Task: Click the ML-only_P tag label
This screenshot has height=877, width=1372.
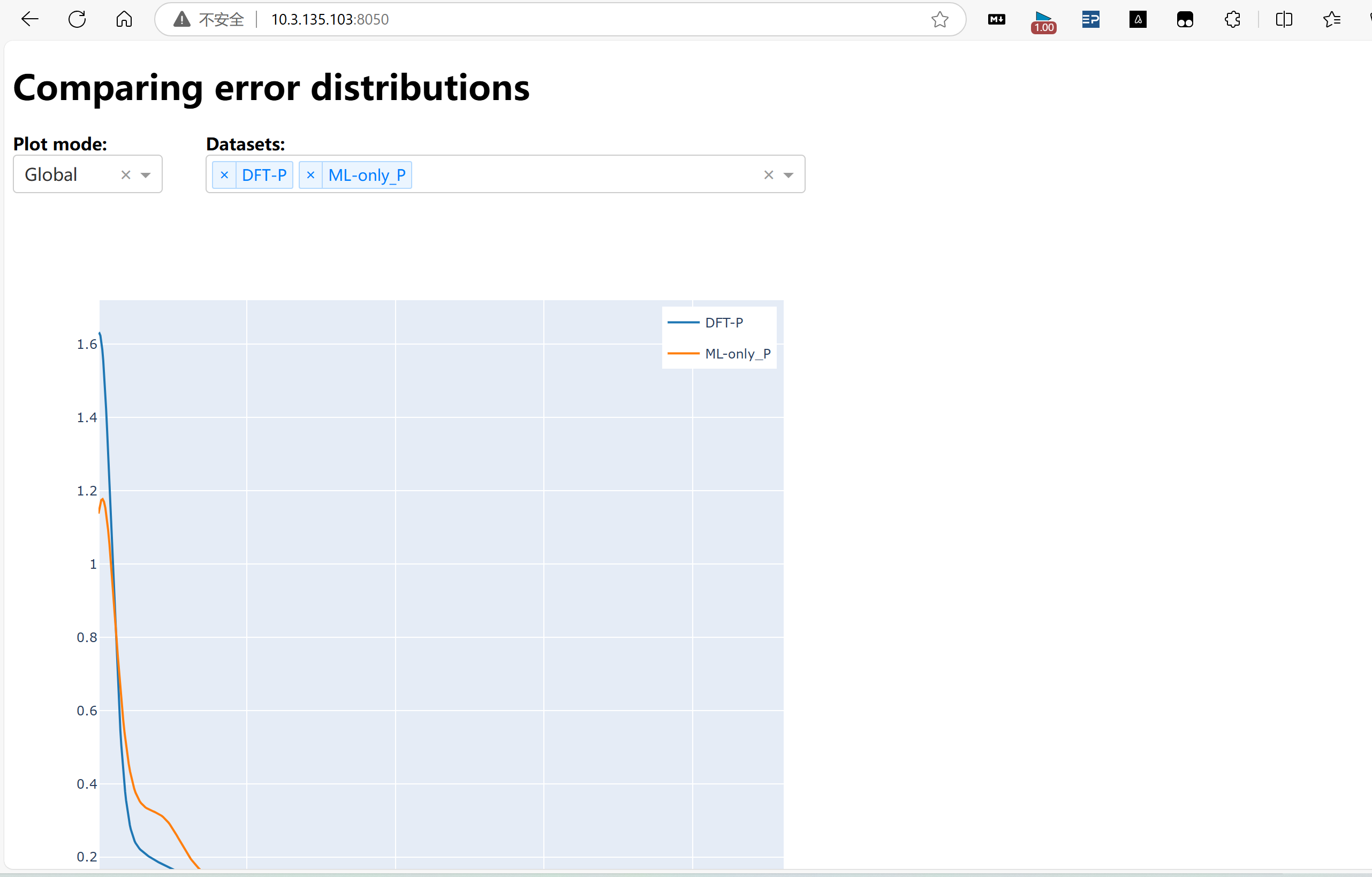Action: pyautogui.click(x=367, y=175)
